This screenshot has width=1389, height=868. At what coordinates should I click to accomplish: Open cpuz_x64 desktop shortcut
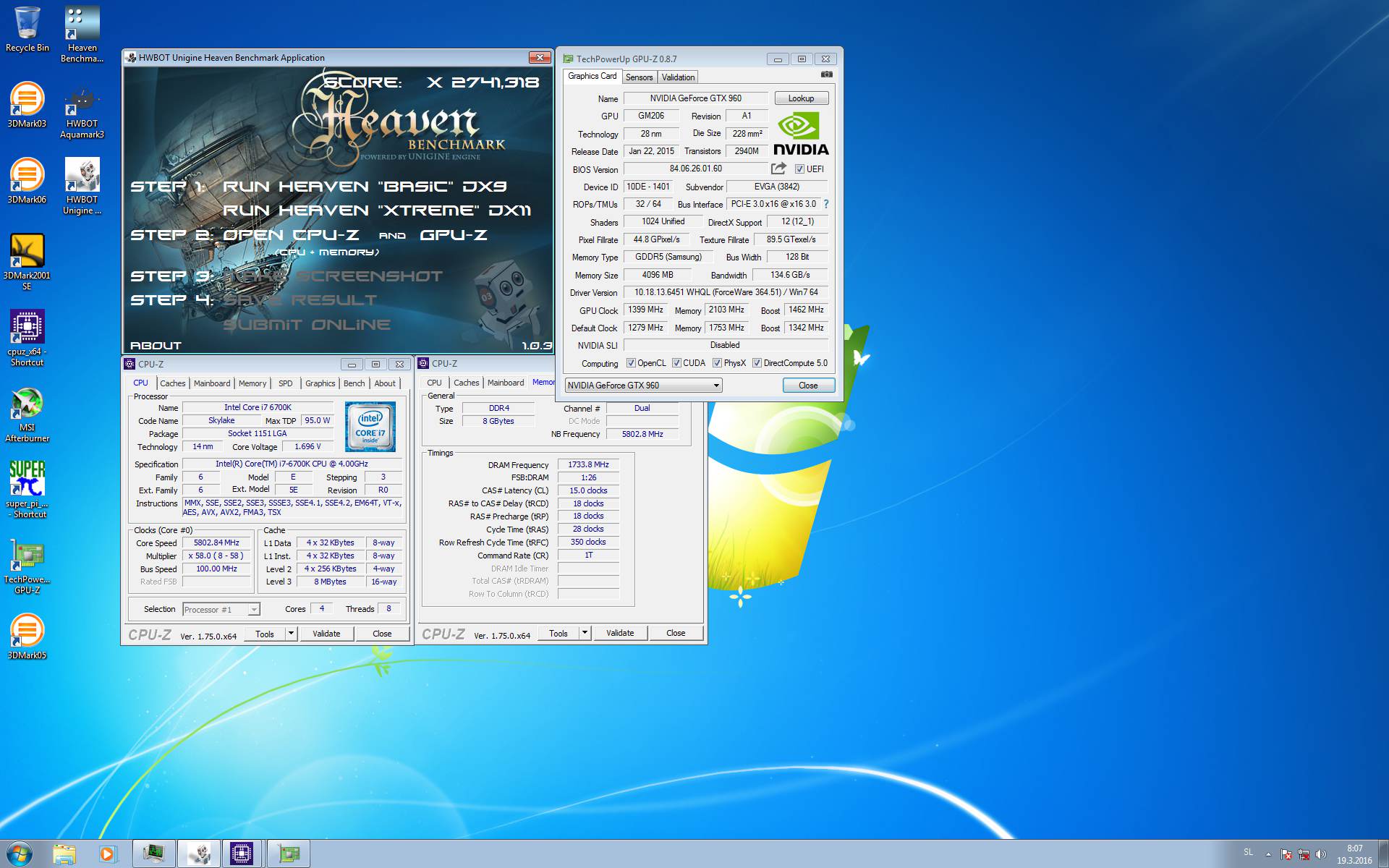27,338
